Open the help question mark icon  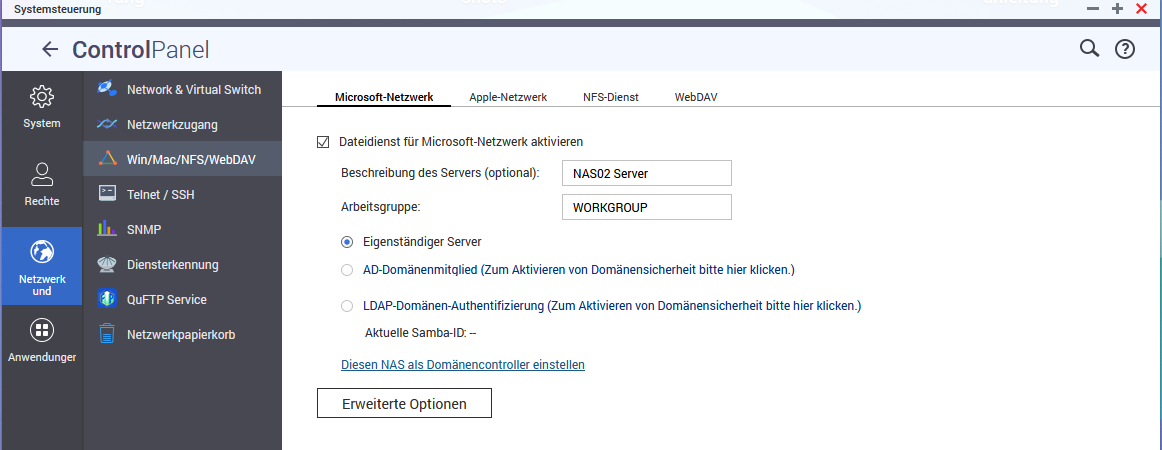click(1125, 49)
